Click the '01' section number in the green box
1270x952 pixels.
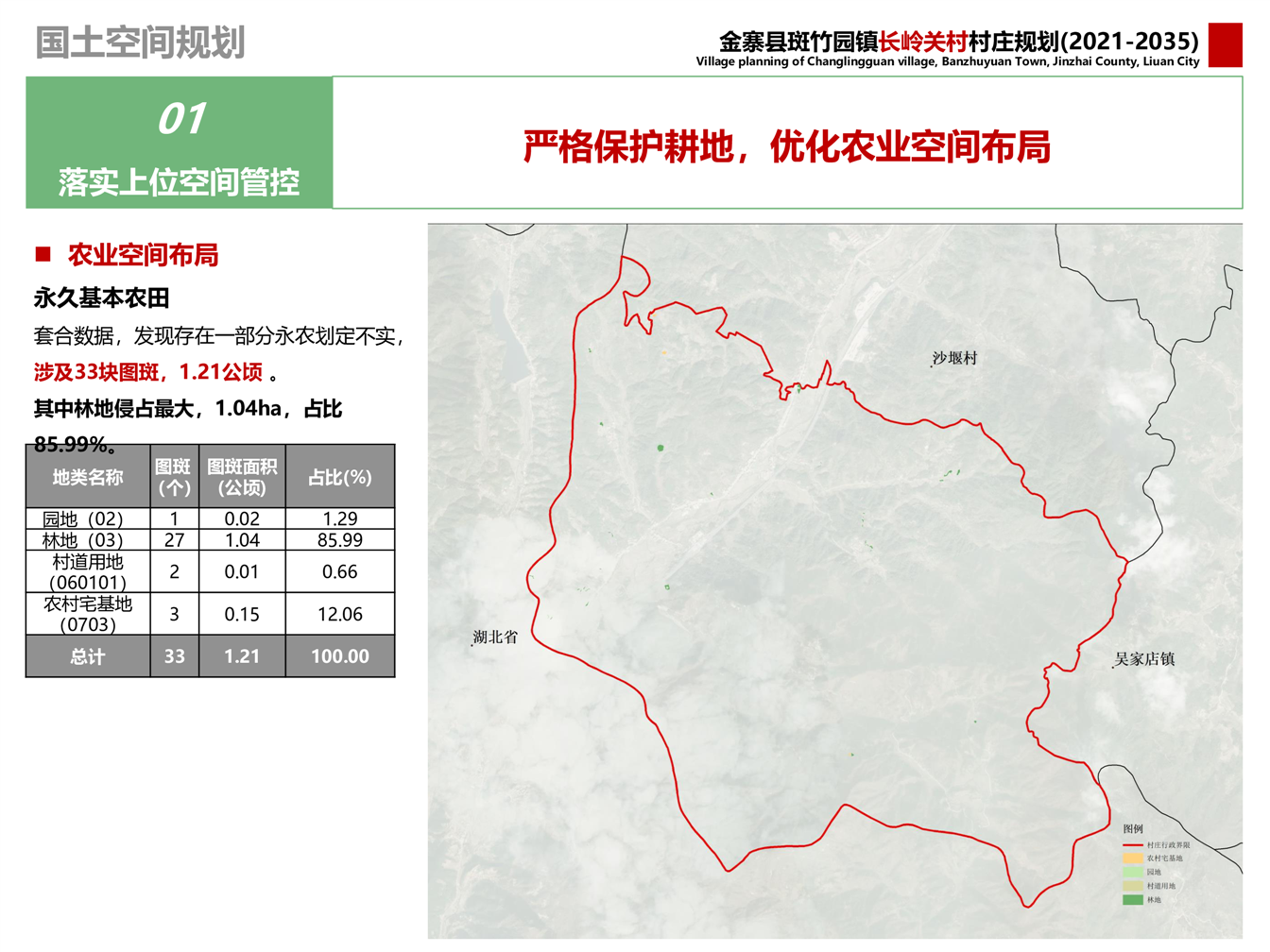pos(180,119)
